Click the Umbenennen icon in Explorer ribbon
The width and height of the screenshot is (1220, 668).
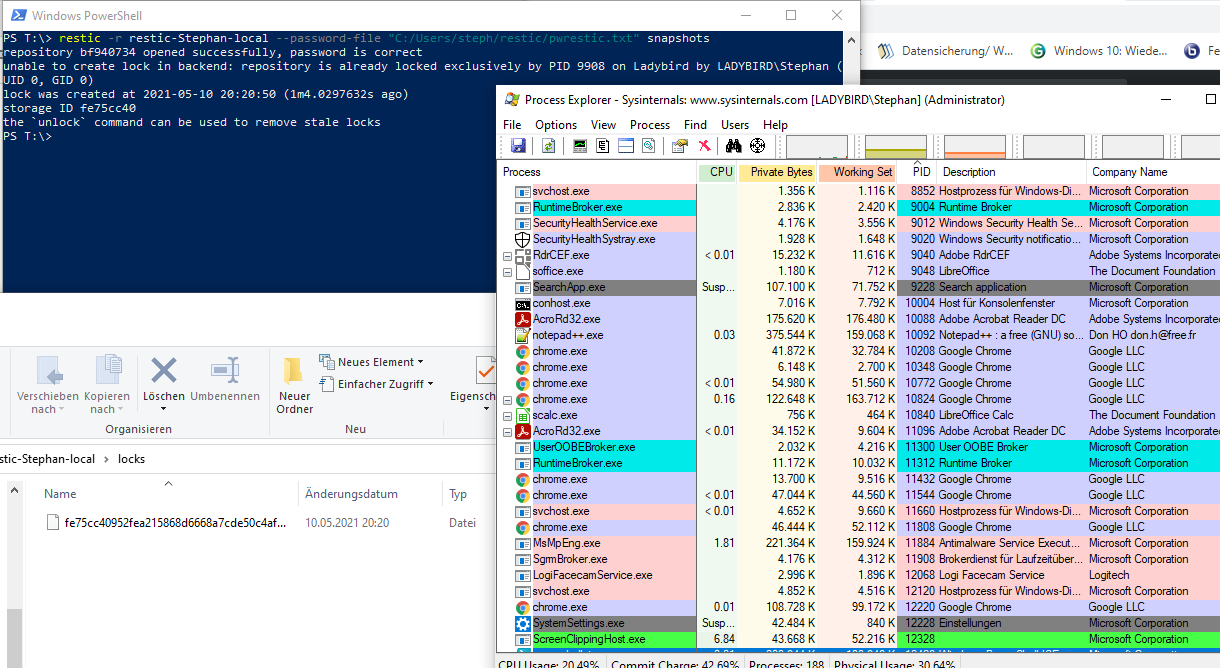click(x=225, y=371)
